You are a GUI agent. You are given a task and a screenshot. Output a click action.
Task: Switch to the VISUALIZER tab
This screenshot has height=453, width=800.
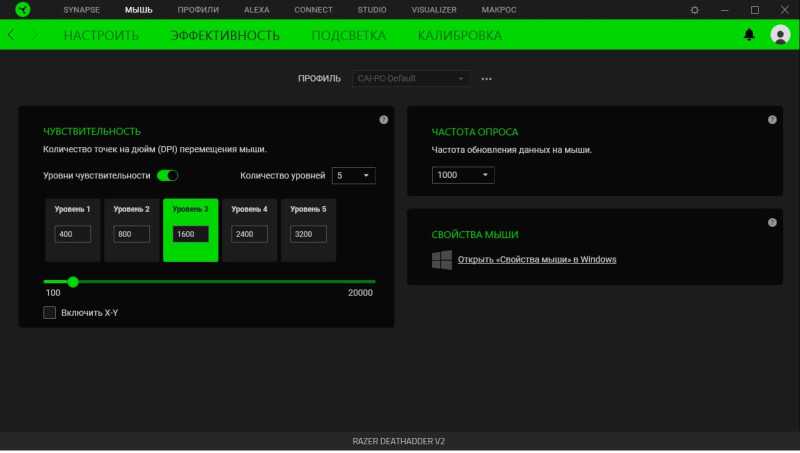coord(434,10)
